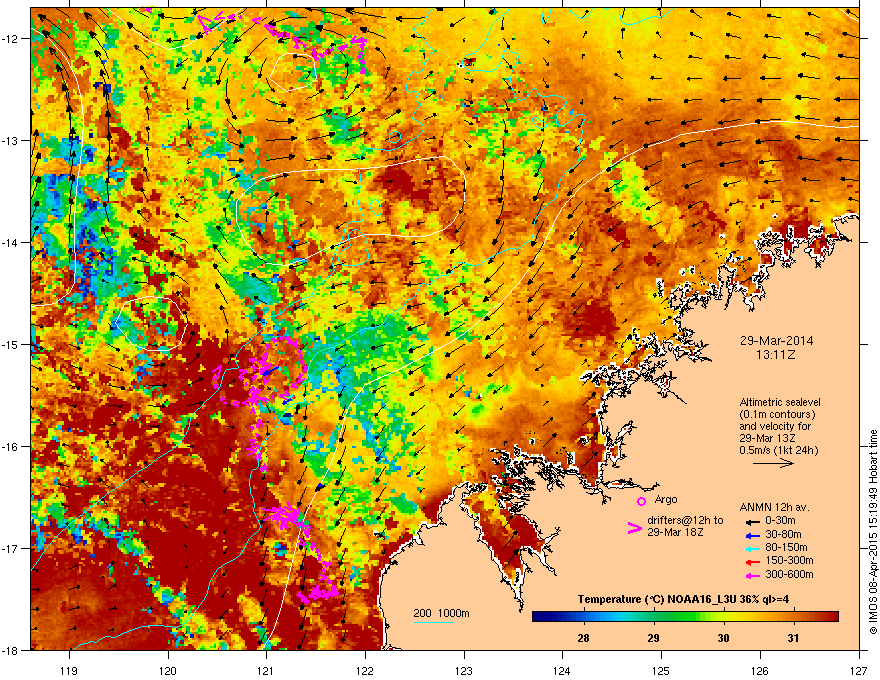Click the longitude axis label '127'

[x=859, y=670]
